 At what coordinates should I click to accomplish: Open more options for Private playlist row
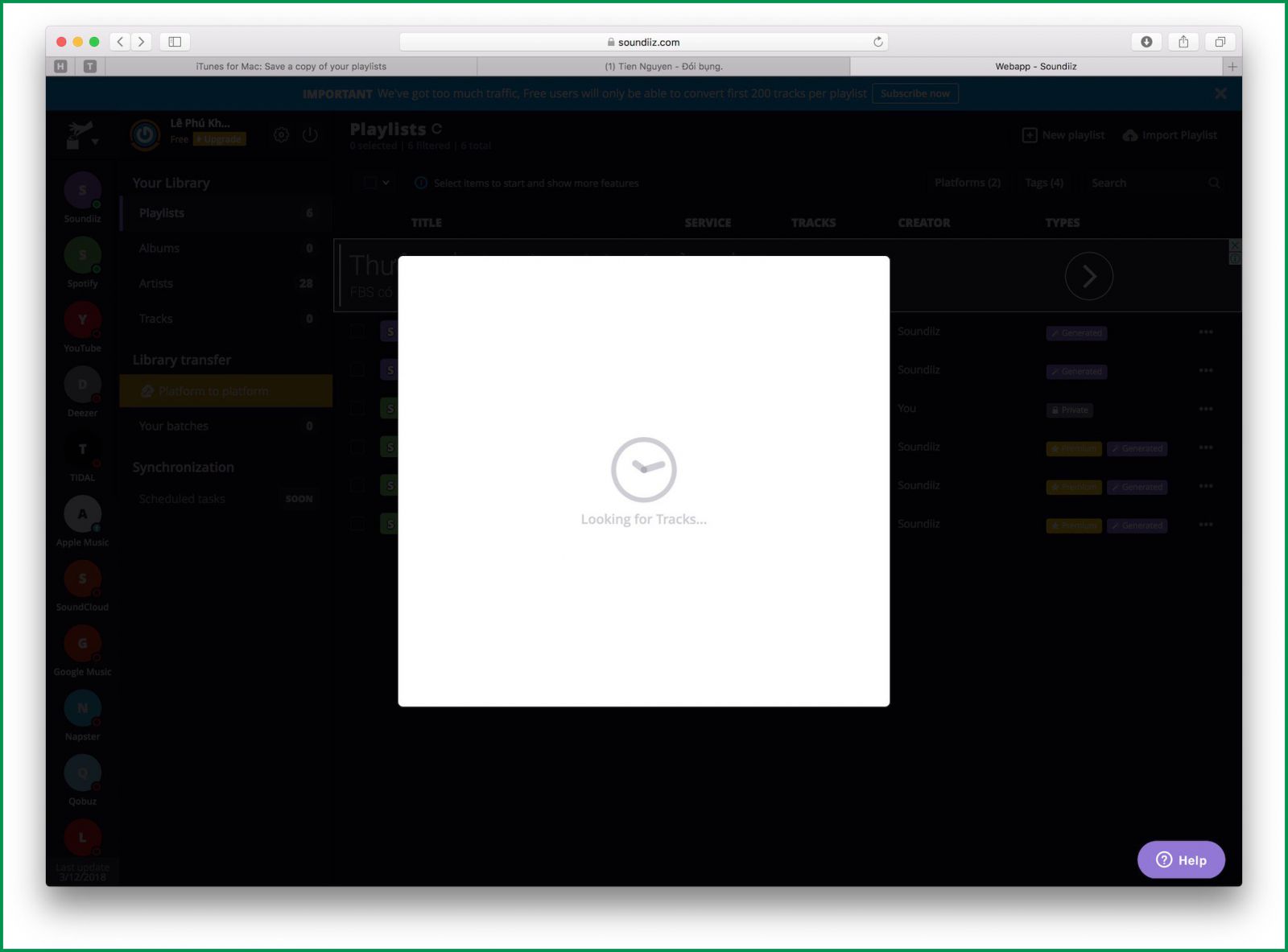coord(1206,409)
